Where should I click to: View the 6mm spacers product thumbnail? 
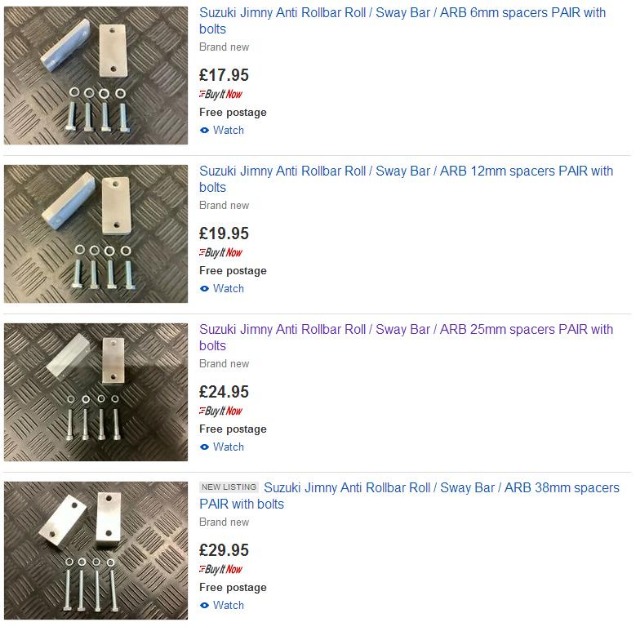point(96,76)
